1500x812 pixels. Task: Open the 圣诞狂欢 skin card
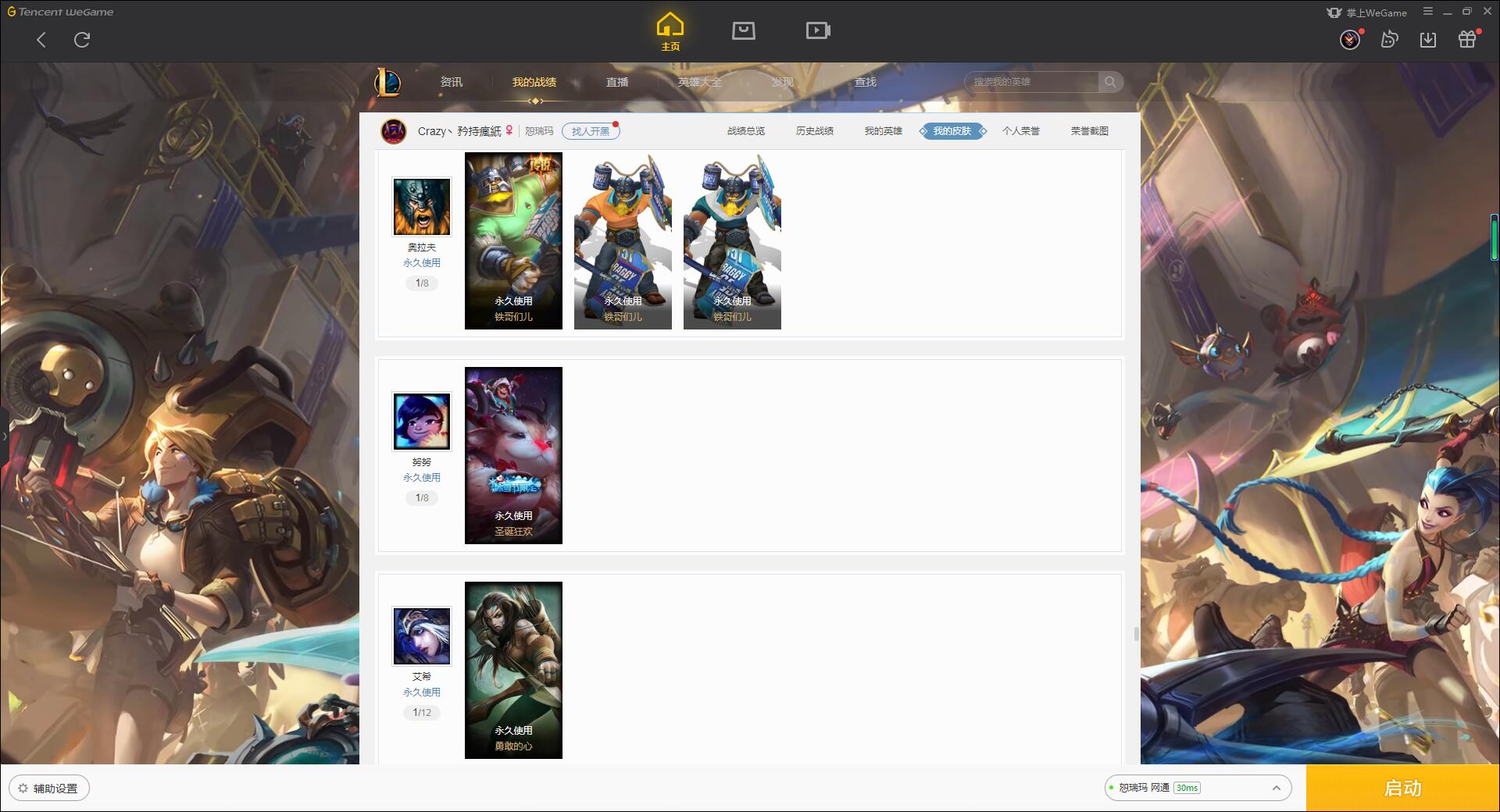[513, 455]
